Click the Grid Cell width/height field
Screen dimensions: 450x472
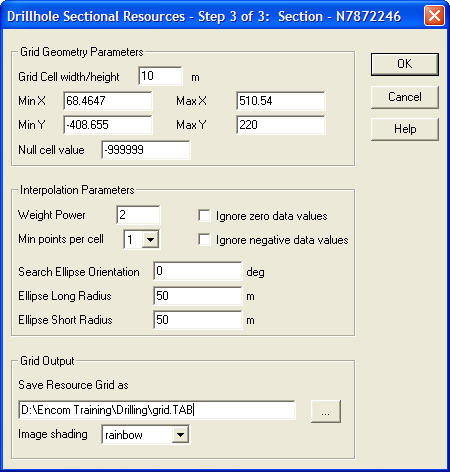click(x=160, y=76)
